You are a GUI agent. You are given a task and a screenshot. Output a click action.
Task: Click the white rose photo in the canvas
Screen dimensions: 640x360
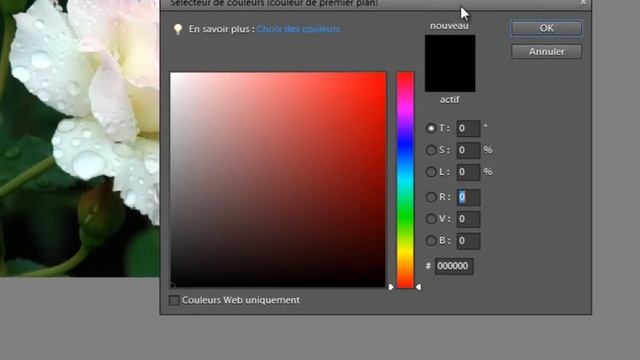(x=80, y=138)
